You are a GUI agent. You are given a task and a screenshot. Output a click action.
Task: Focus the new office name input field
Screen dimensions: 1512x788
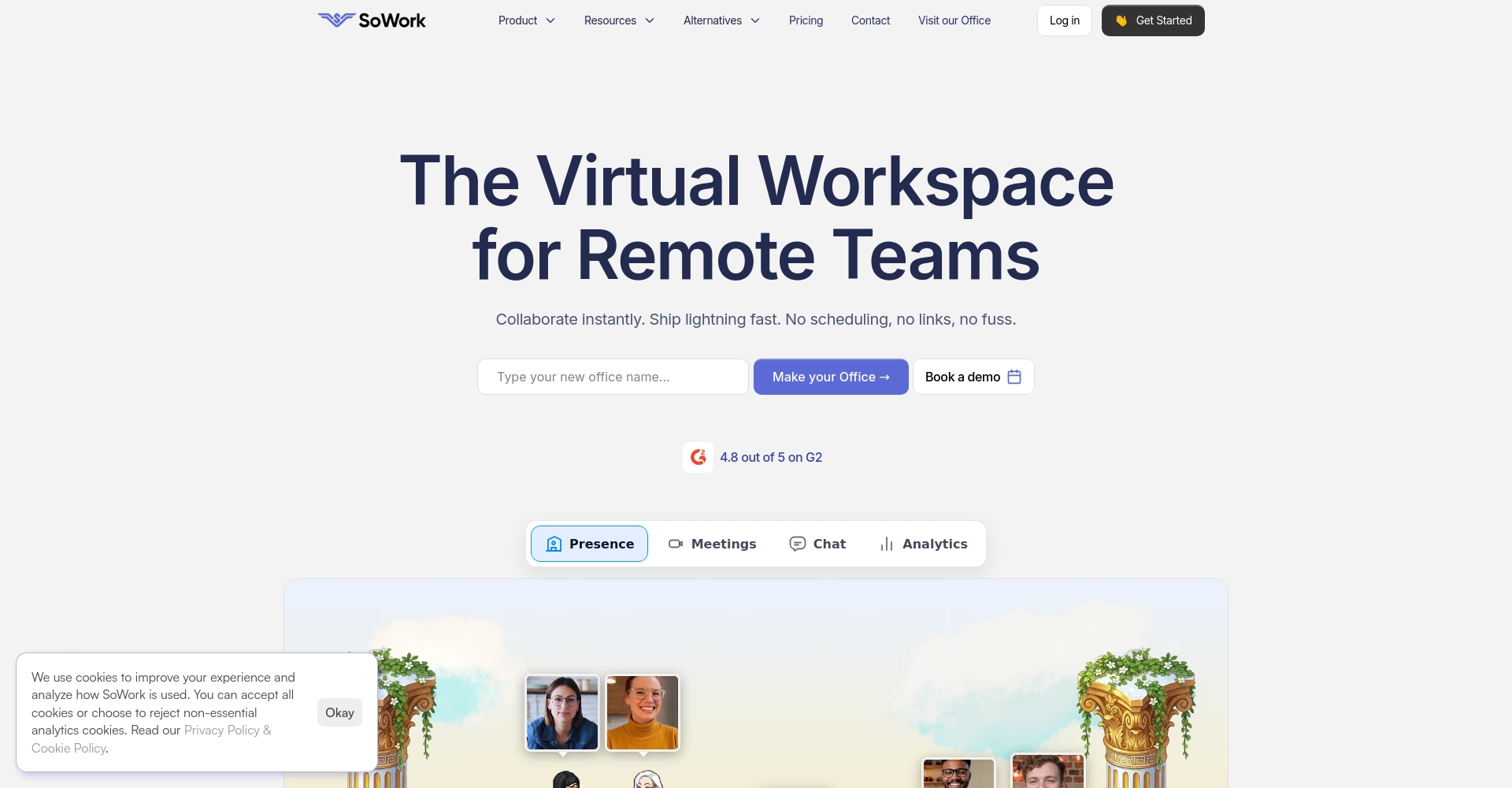[613, 377]
